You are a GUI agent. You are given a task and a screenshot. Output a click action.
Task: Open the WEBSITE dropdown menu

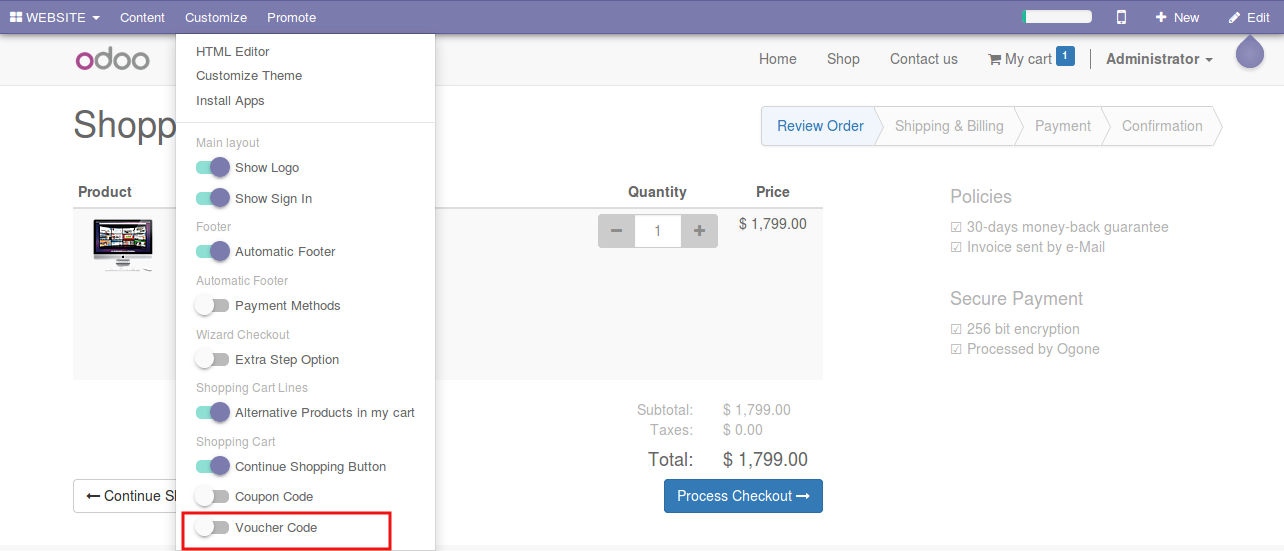[55, 17]
